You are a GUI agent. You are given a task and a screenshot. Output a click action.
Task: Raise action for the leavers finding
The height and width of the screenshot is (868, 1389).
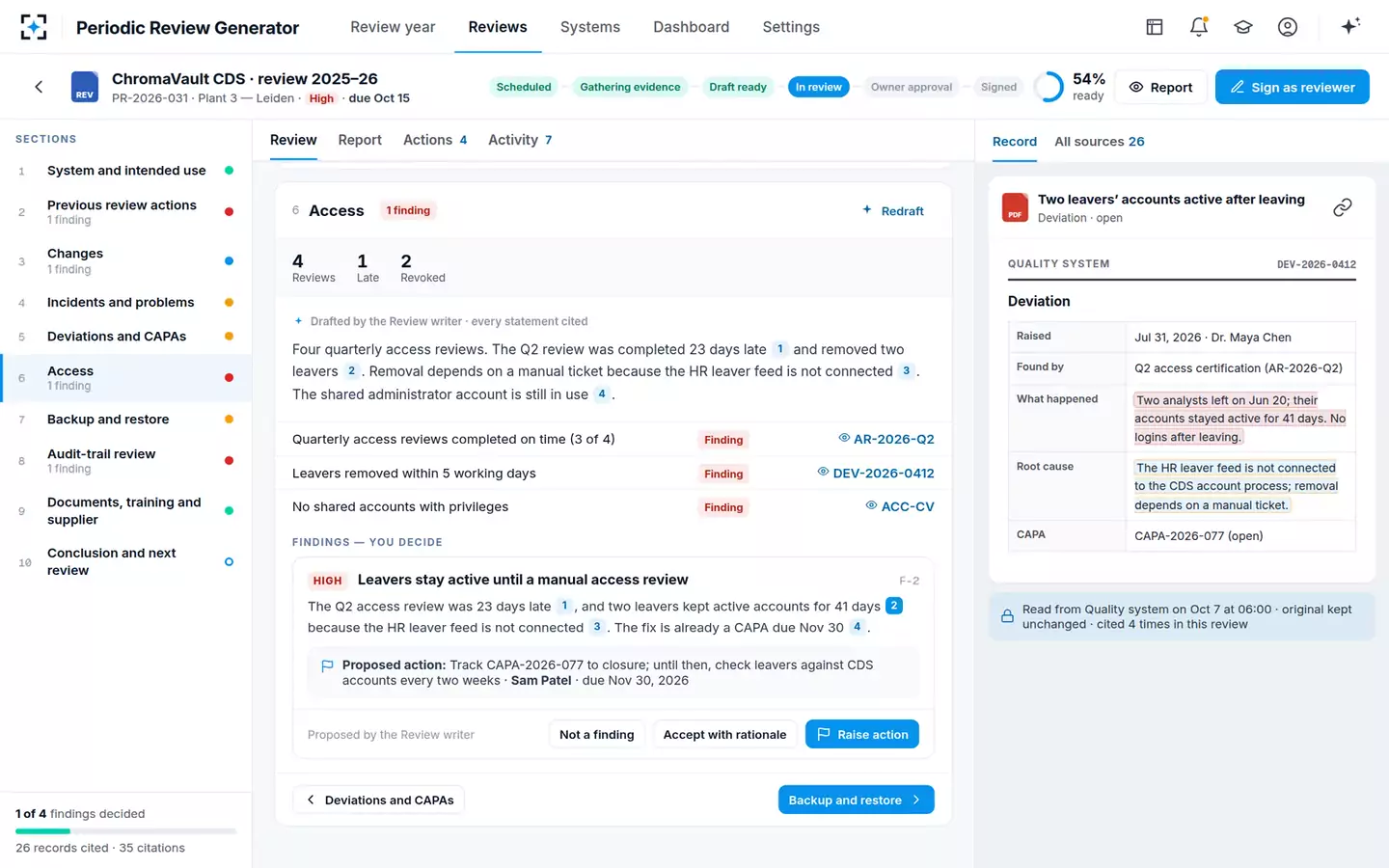click(x=862, y=735)
